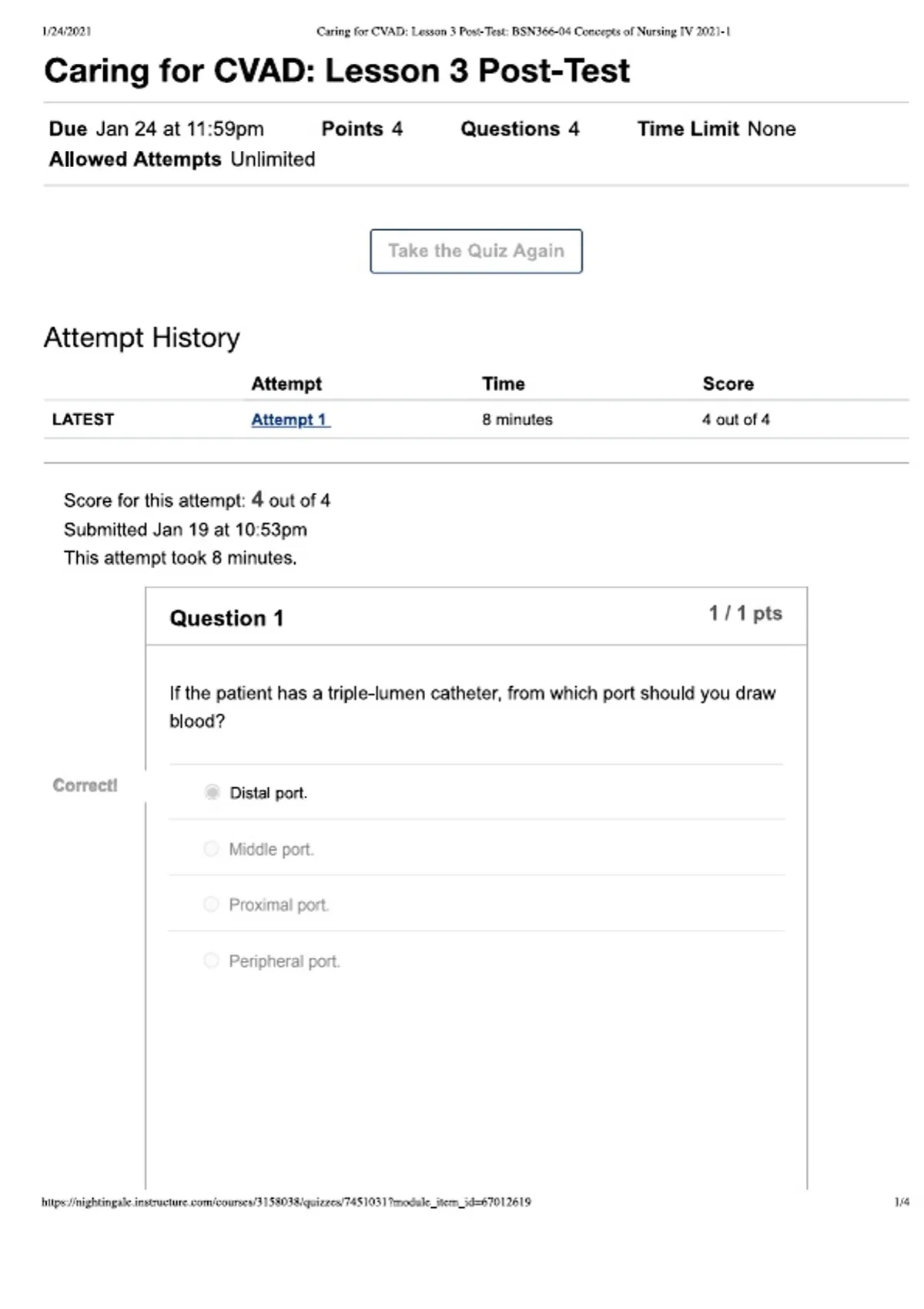The image size is (924, 1309).
Task: Click the Attempt column header
Action: [286, 383]
